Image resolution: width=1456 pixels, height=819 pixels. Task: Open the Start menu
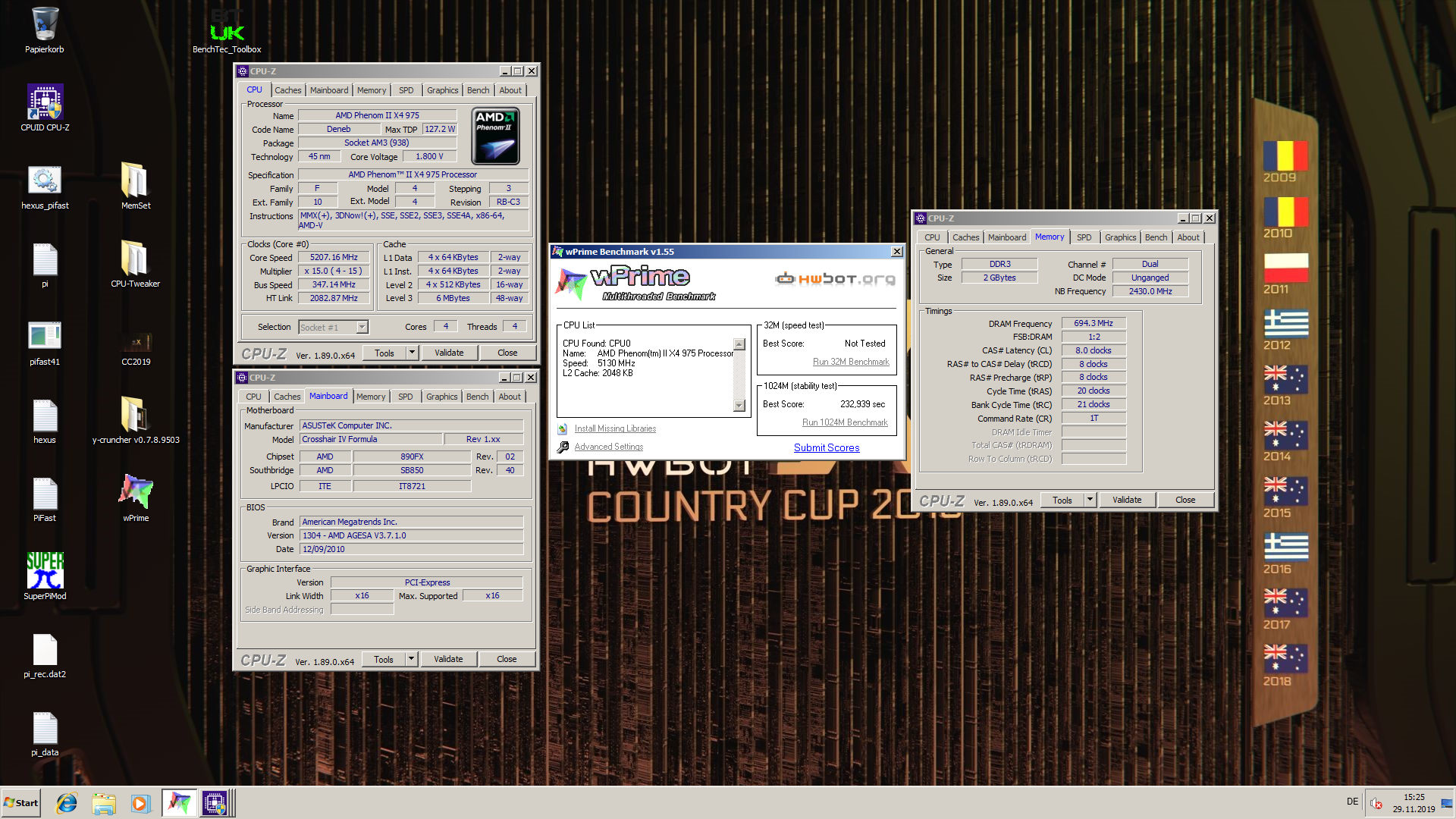coord(20,802)
